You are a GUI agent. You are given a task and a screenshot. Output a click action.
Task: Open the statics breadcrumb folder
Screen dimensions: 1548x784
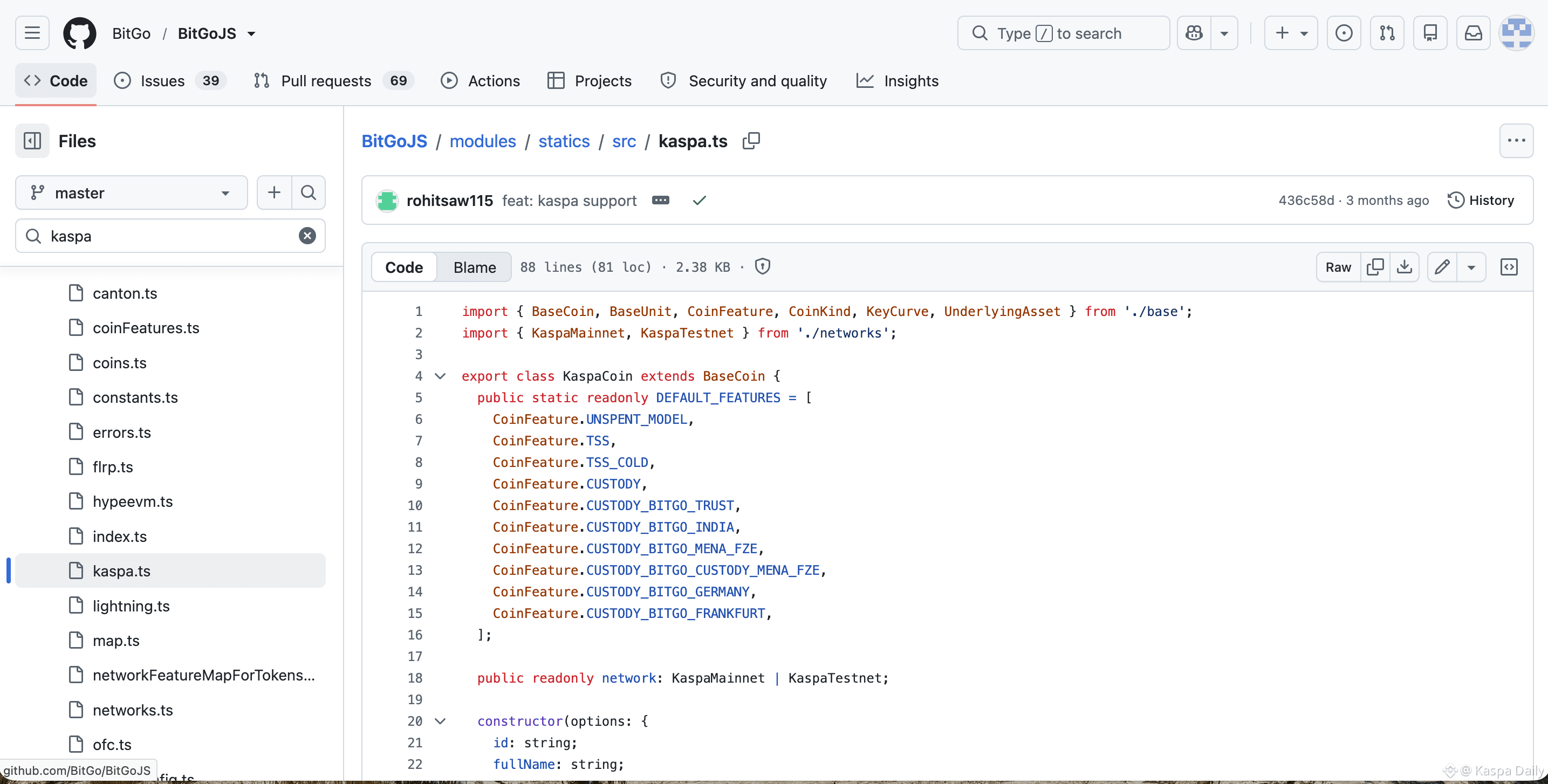click(564, 141)
